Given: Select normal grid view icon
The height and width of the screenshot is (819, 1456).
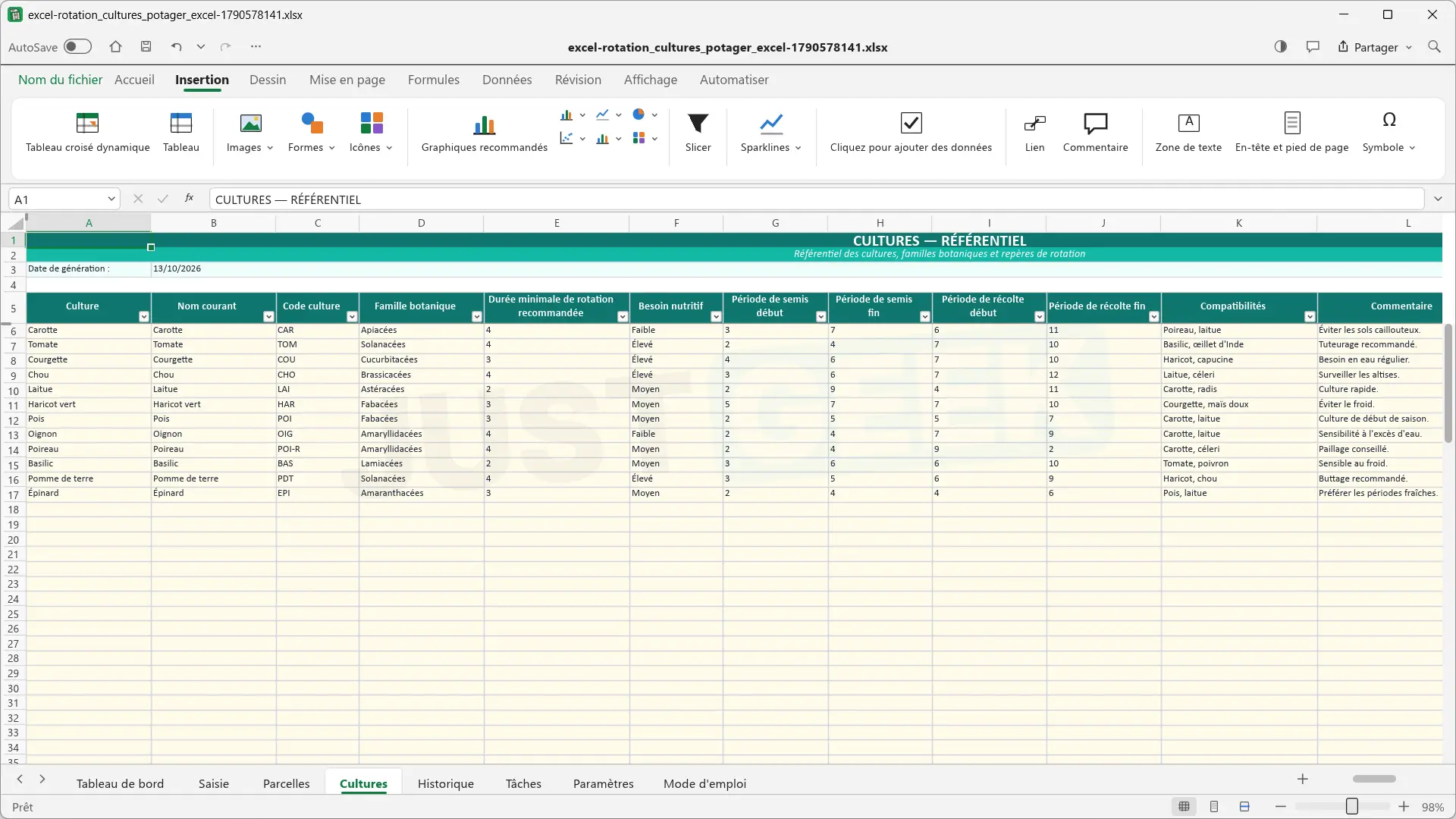Looking at the screenshot, I should (1184, 807).
